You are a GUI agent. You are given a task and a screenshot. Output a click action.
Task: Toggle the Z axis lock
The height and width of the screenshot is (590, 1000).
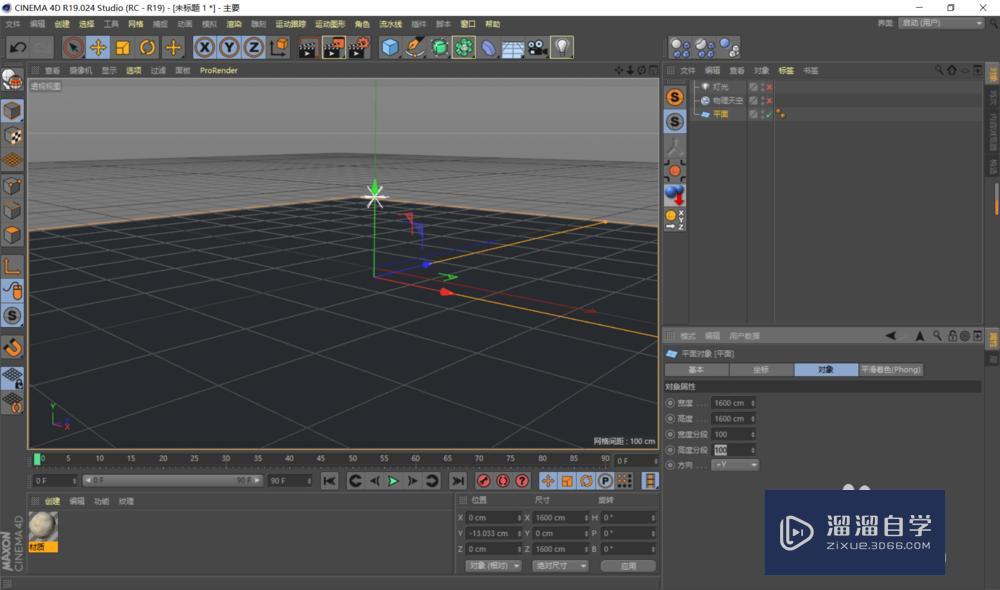254,47
